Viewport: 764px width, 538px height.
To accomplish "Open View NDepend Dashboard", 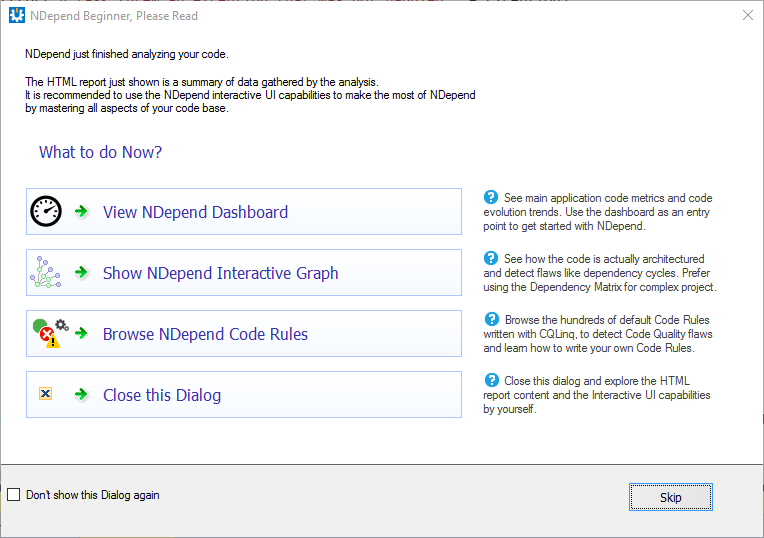I will click(244, 211).
